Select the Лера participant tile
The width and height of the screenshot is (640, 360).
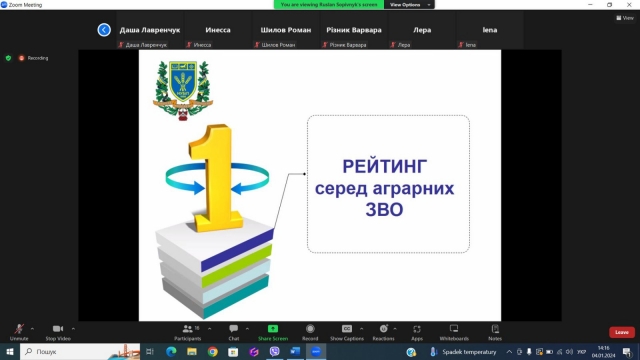[x=422, y=30]
